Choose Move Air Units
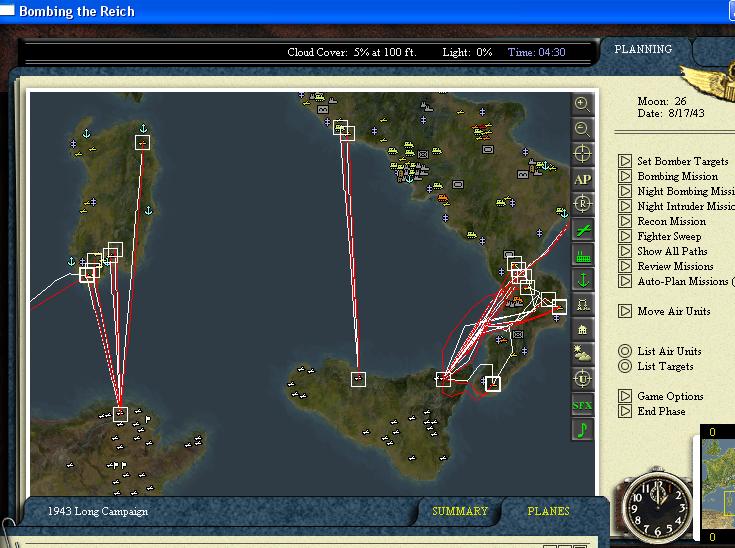The image size is (735, 548). (x=674, y=311)
